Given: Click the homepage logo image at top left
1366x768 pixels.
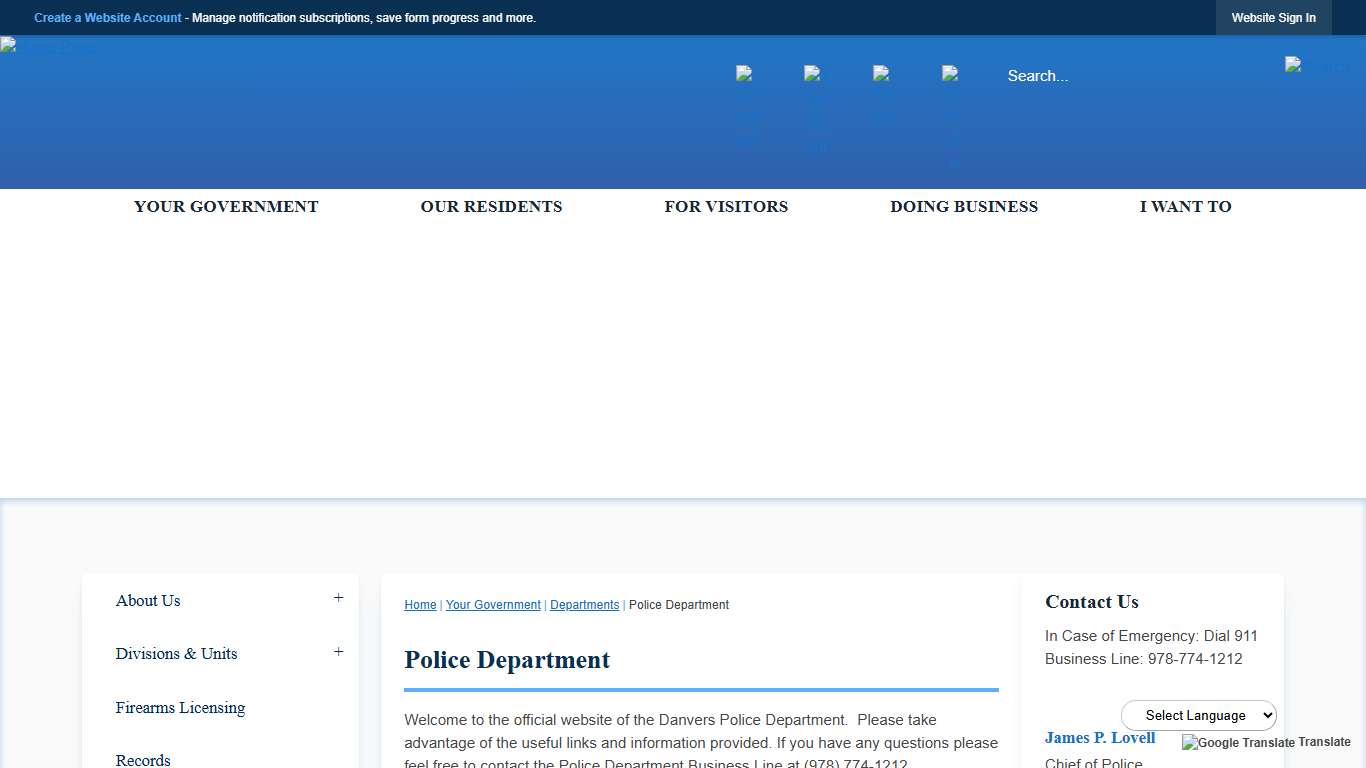Looking at the screenshot, I should (x=48, y=46).
